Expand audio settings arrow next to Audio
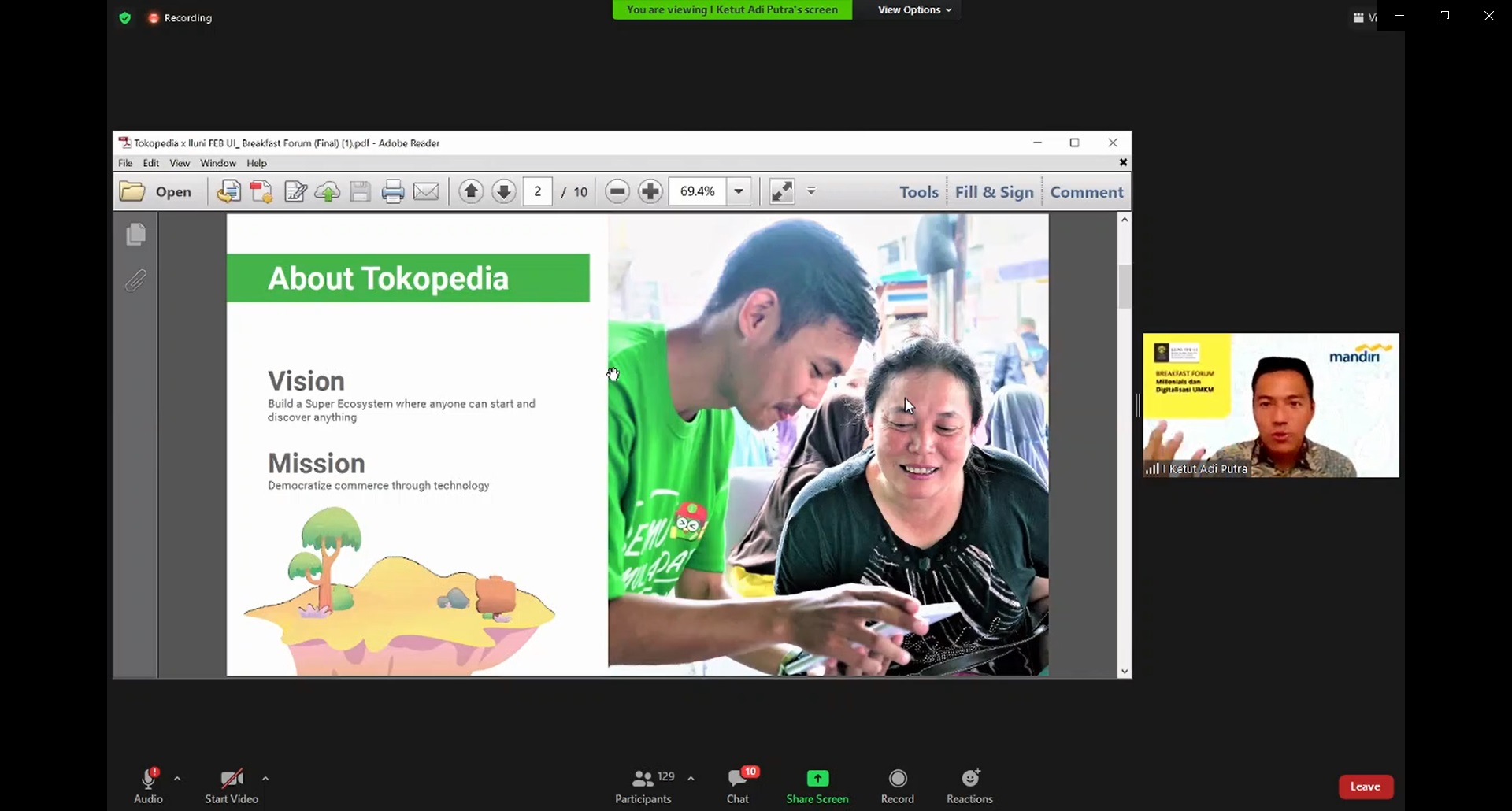The width and height of the screenshot is (1512, 811). [x=177, y=779]
